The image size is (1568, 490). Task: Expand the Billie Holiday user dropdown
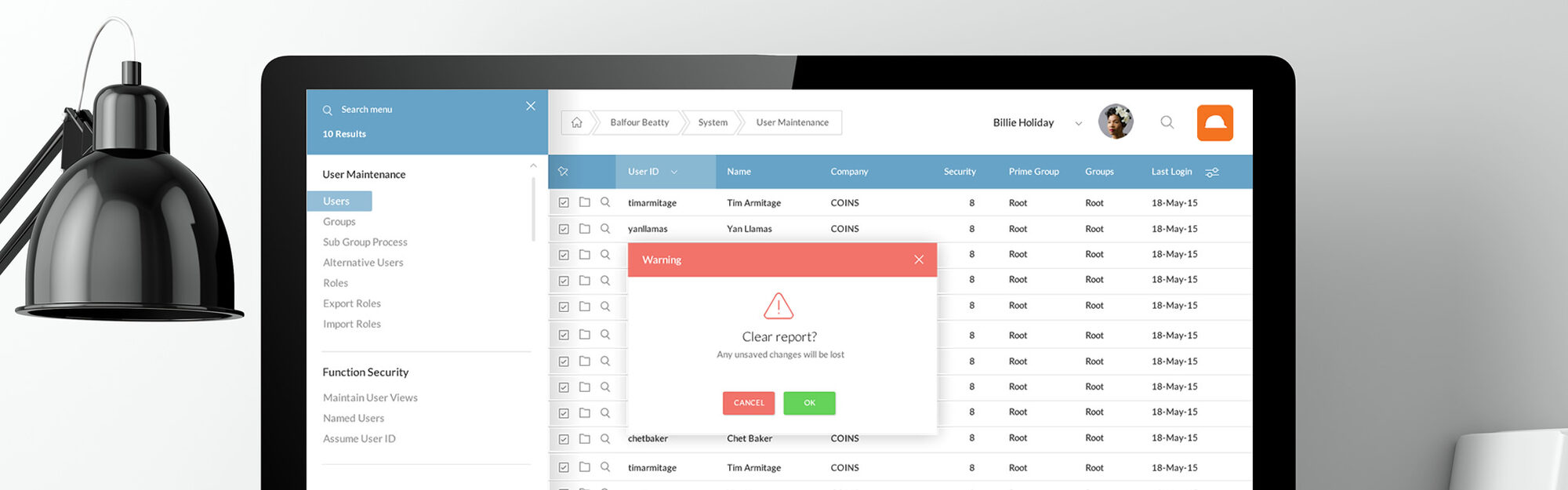coord(1079,123)
